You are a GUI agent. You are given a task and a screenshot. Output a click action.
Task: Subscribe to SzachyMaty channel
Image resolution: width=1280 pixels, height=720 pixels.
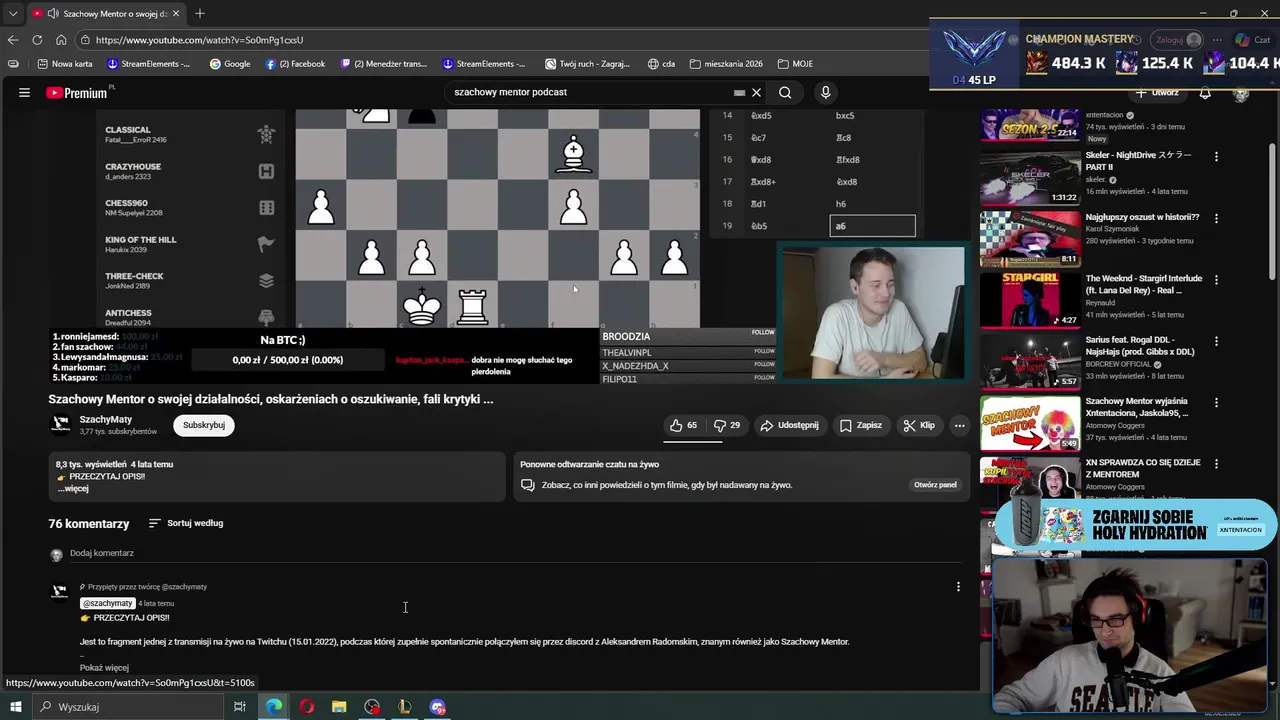[204, 425]
